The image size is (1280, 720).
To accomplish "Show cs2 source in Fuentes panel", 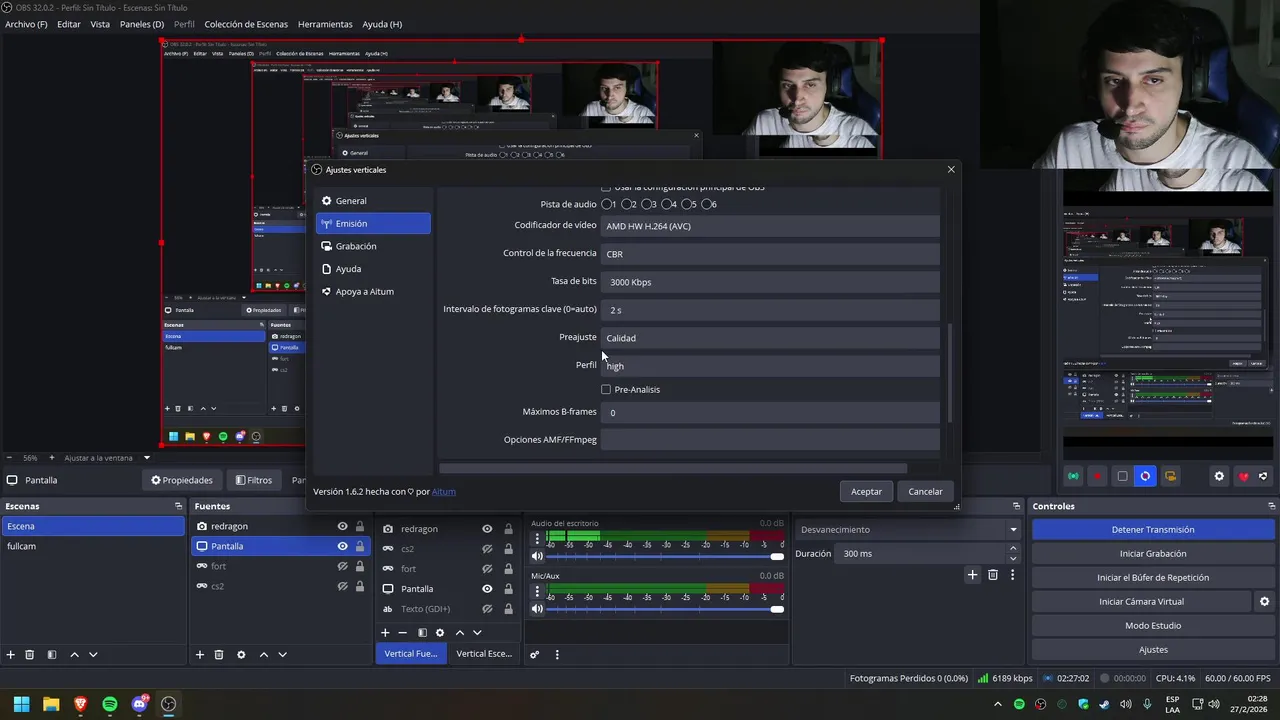I will pyautogui.click(x=342, y=586).
